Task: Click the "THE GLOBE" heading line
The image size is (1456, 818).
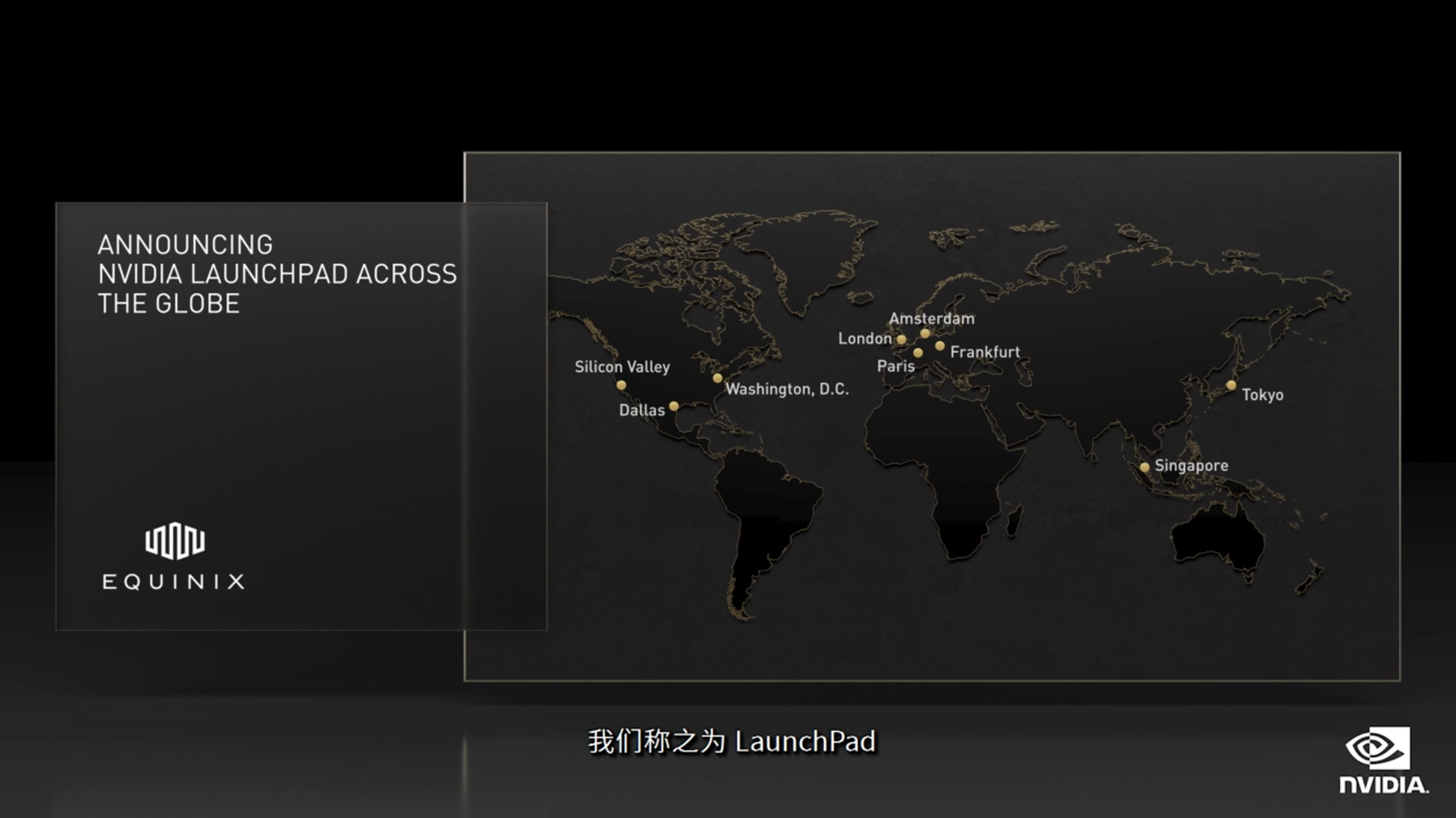Action: pos(169,304)
